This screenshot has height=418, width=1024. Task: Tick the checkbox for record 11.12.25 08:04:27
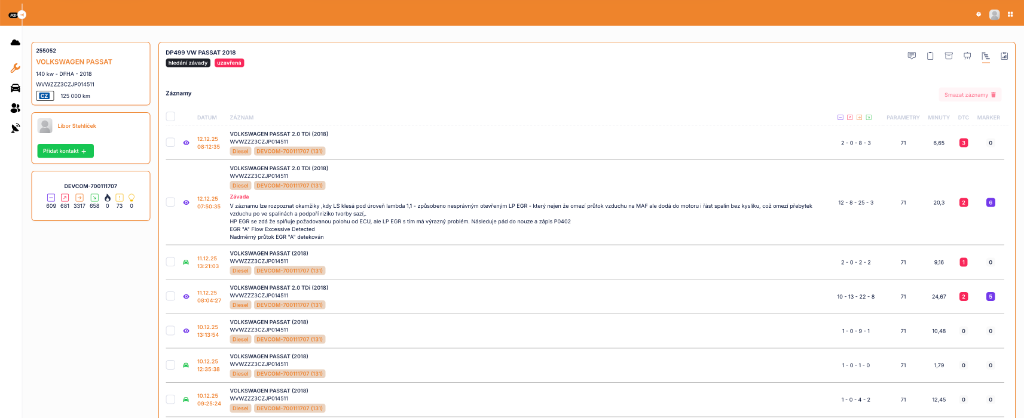pos(170,297)
